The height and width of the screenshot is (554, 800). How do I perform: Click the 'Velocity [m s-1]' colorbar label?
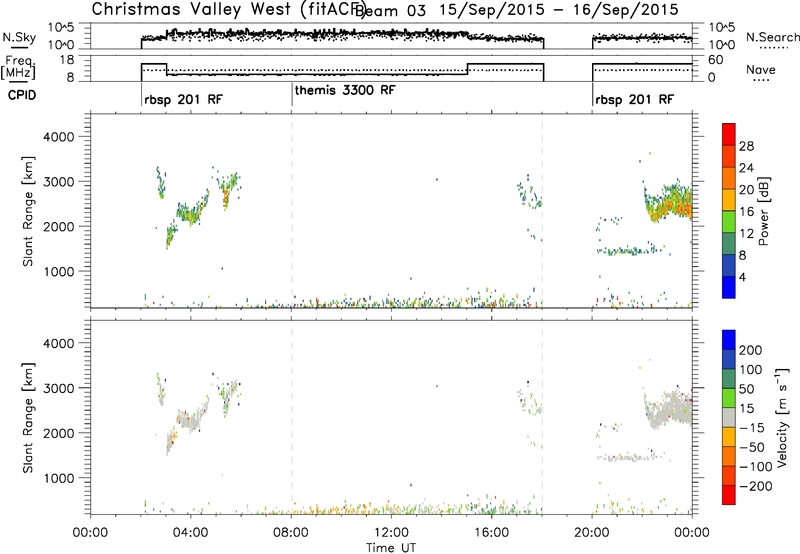click(x=781, y=417)
